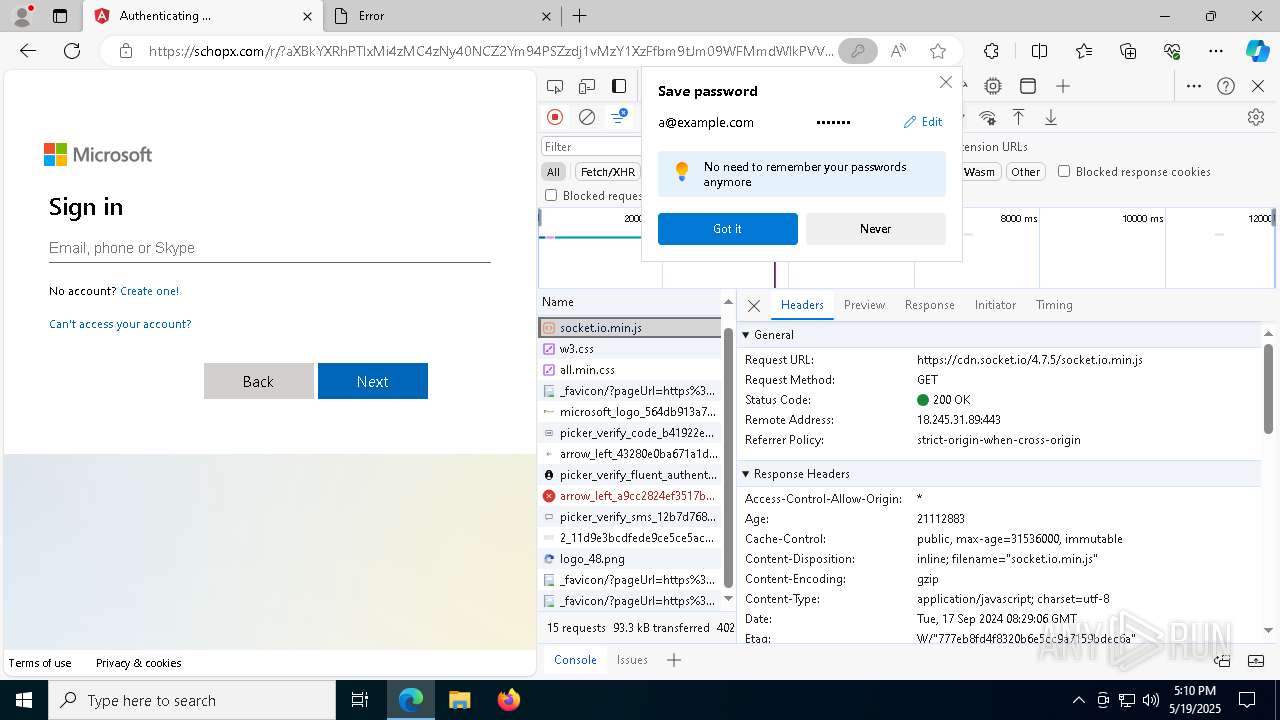The width and height of the screenshot is (1280, 720).
Task: Click the Next button
Action: click(x=373, y=381)
